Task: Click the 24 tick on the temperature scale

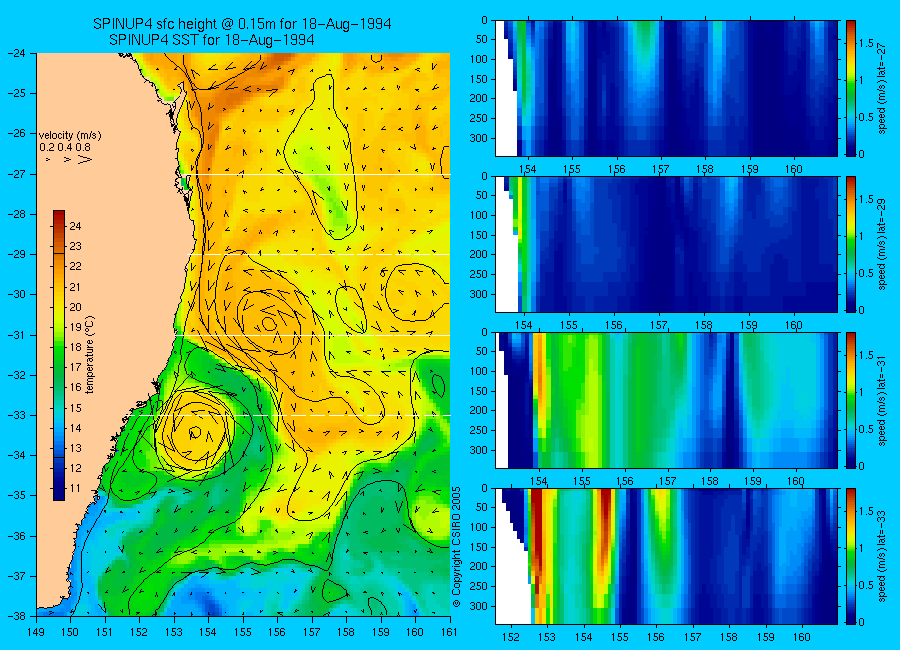Action: (x=75, y=226)
